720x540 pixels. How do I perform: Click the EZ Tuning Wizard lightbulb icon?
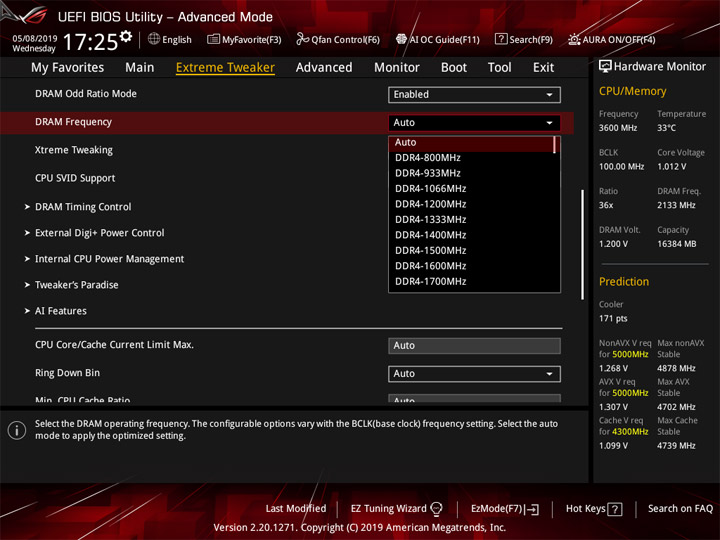click(436, 509)
